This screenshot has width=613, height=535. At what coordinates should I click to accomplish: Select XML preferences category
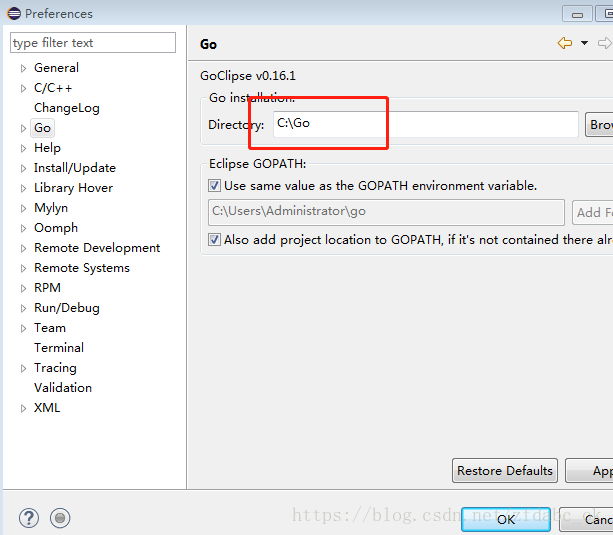coord(47,408)
